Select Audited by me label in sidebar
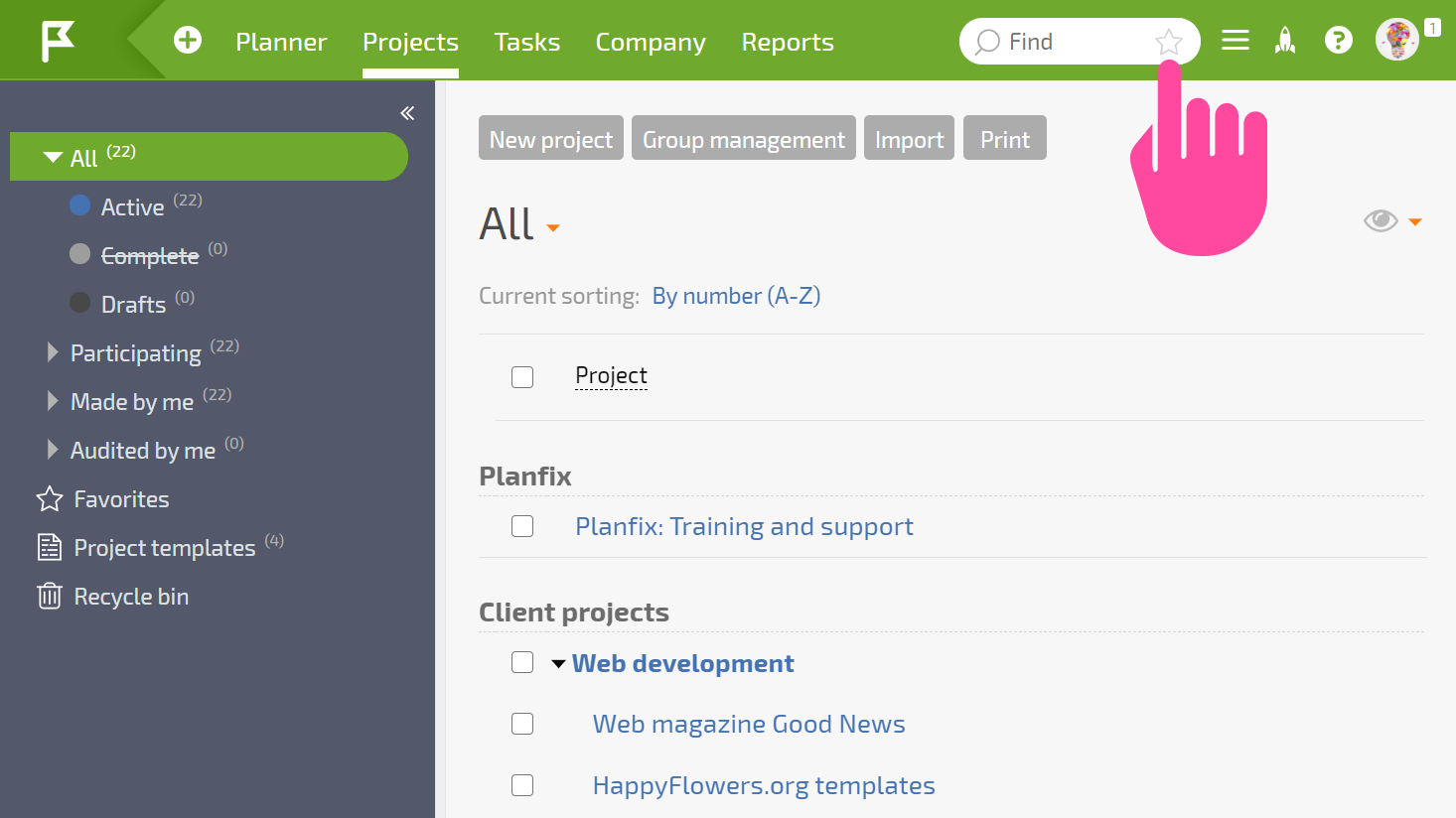1456x818 pixels. (143, 451)
